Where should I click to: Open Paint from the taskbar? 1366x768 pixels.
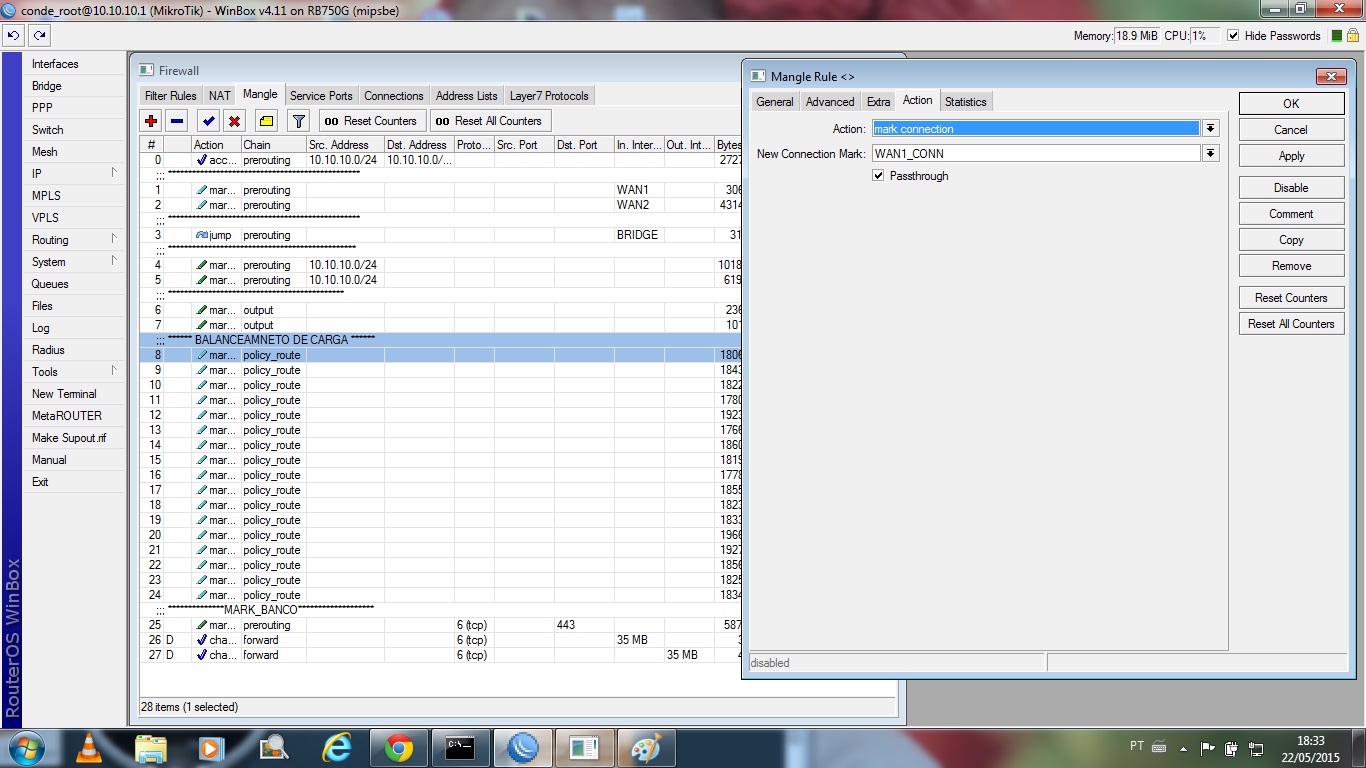[x=646, y=748]
